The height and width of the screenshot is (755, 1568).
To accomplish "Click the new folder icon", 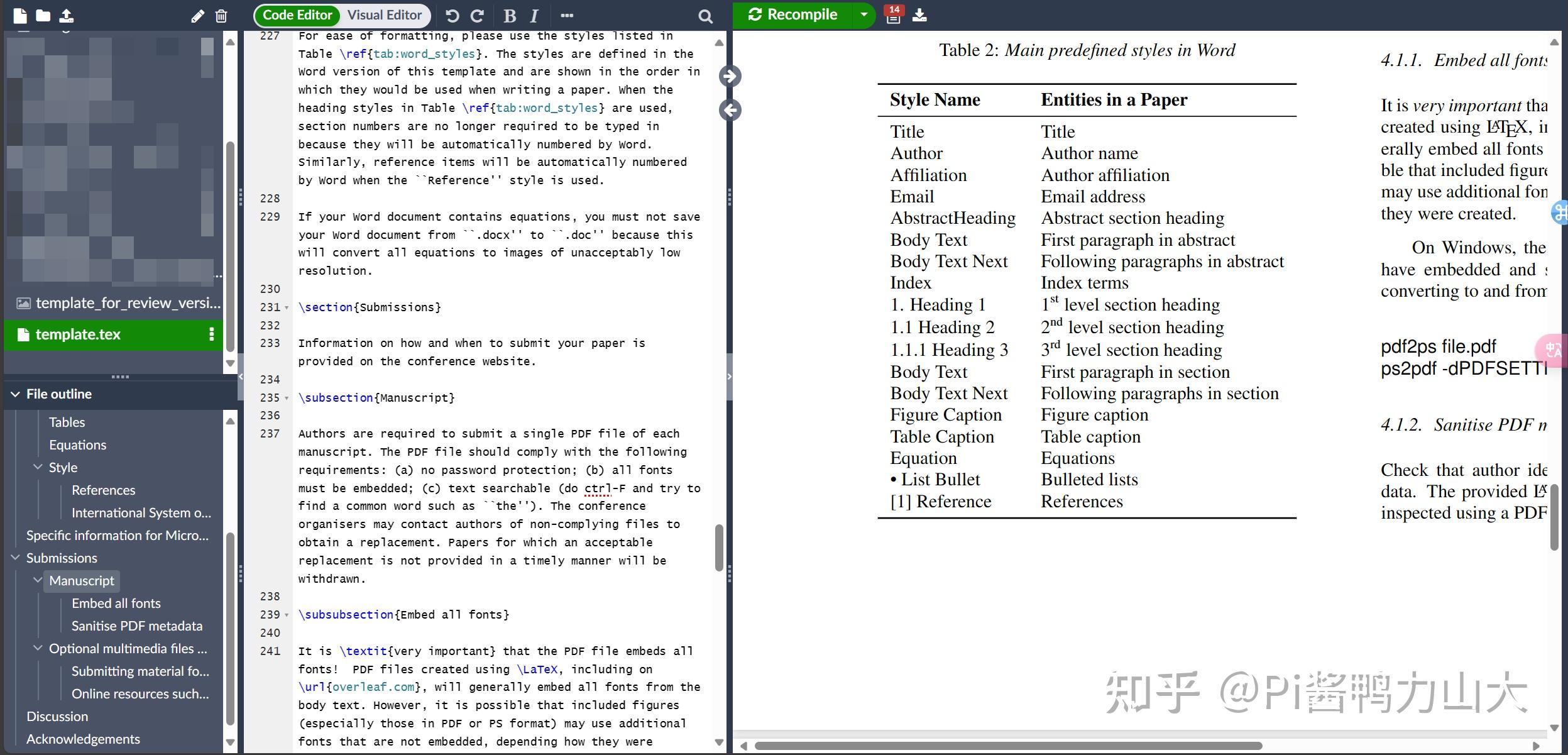I will tap(43, 16).
